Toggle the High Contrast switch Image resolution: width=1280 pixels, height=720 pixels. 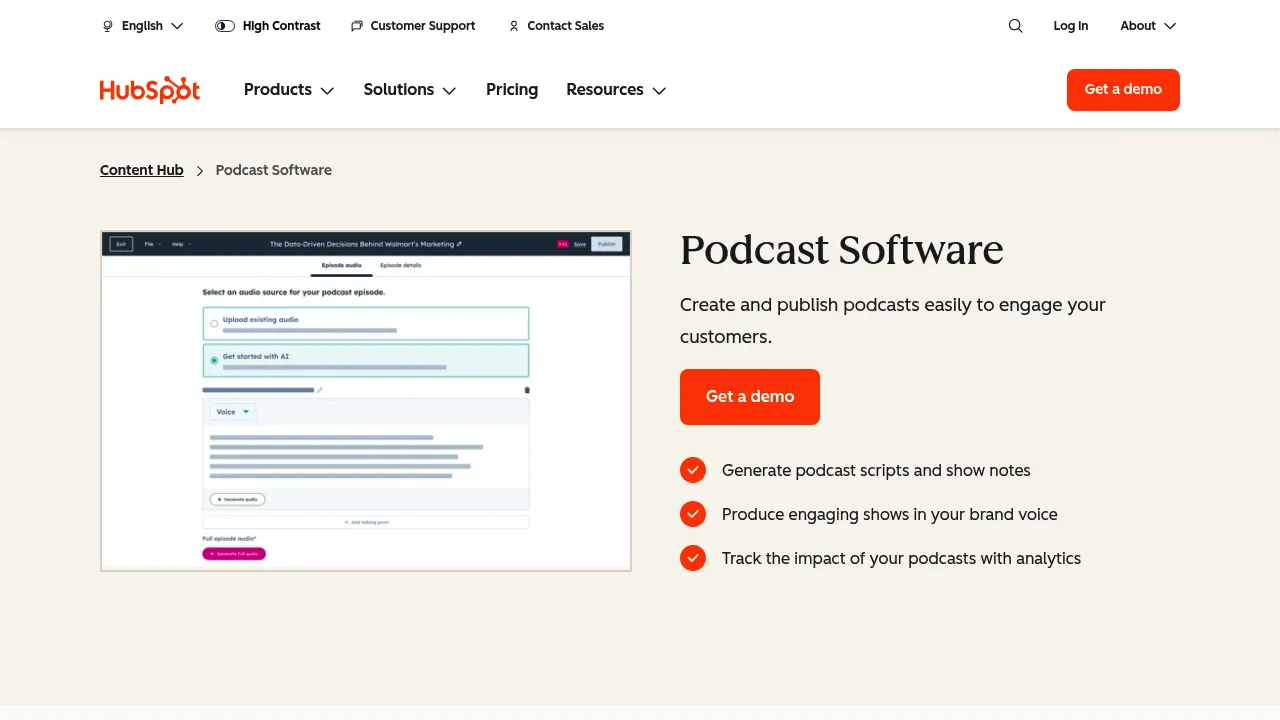tap(225, 26)
